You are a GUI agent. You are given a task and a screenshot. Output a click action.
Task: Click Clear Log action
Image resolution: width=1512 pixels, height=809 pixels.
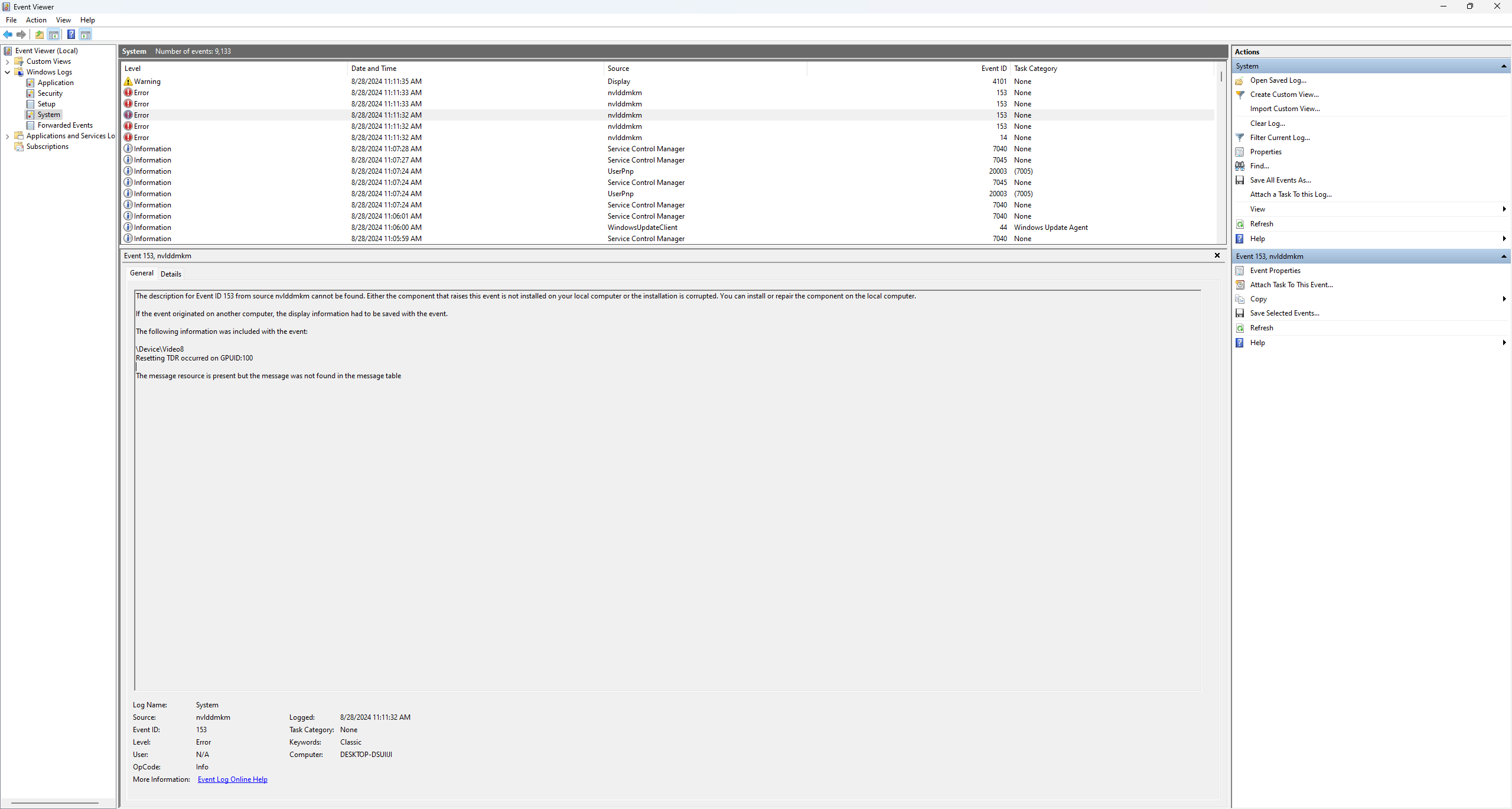1267,124
